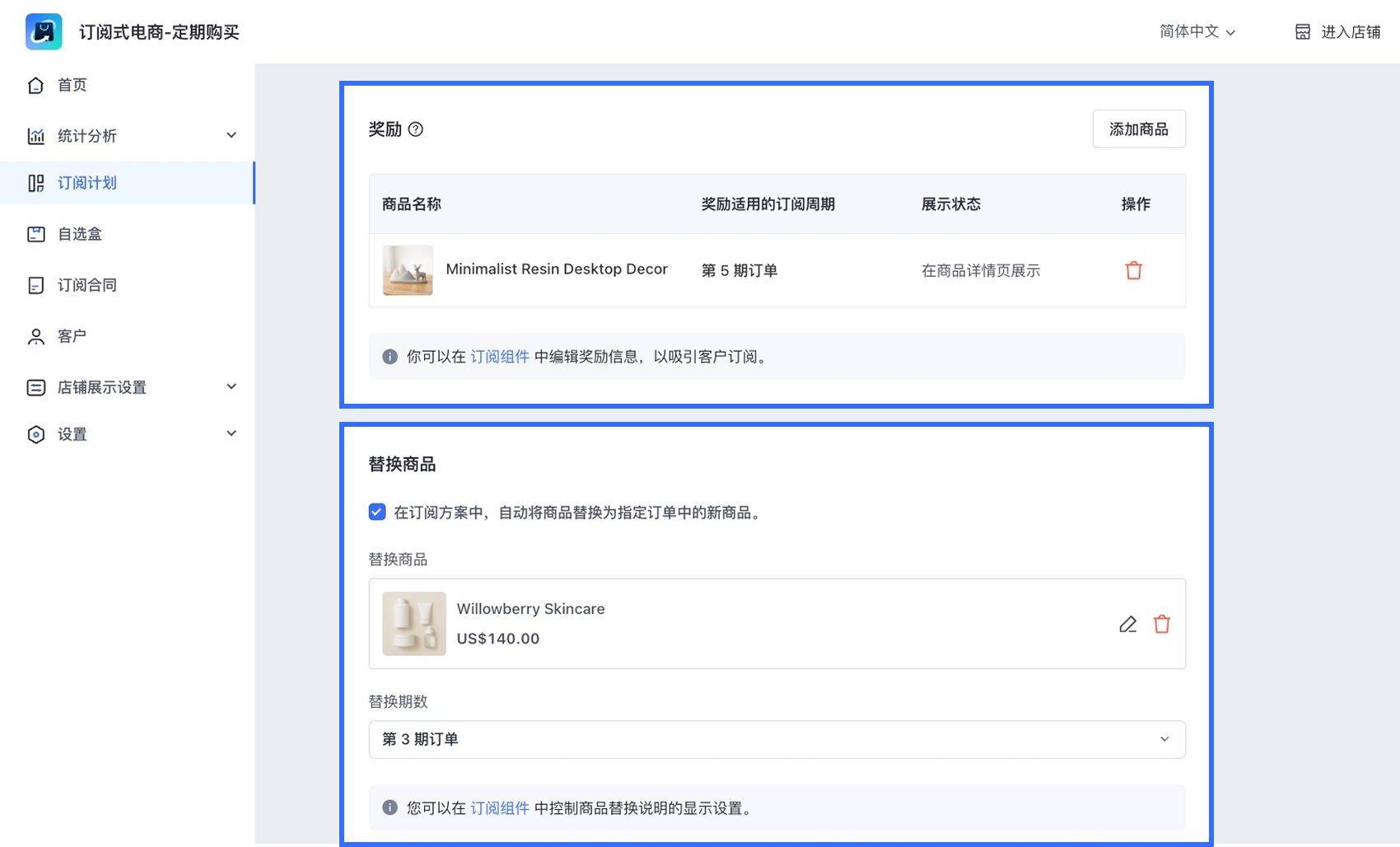This screenshot has height=847, width=1400.
Task: Open the 简体中文 language selector
Action: 1197,32
